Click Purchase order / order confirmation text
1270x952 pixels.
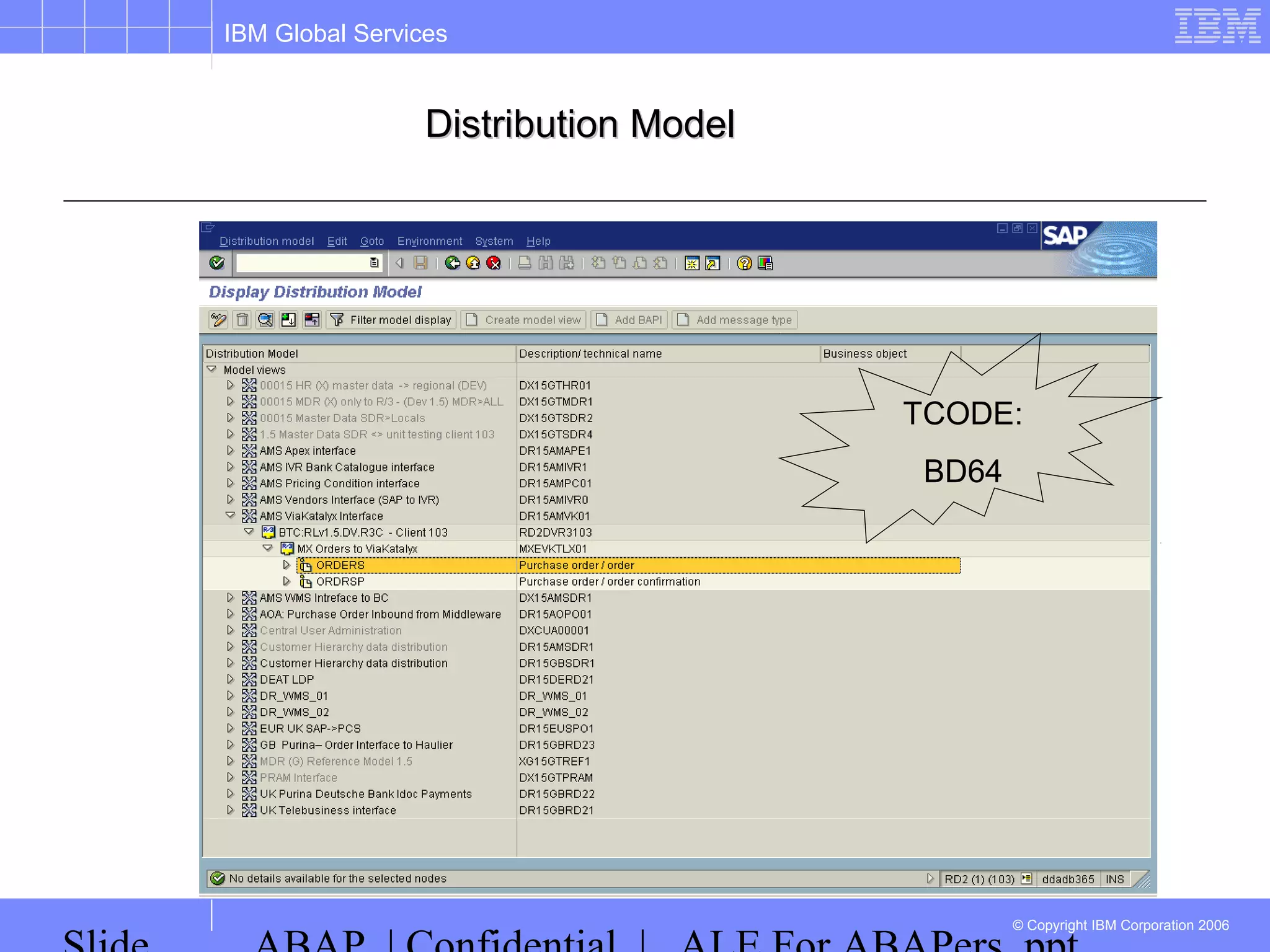click(x=610, y=581)
